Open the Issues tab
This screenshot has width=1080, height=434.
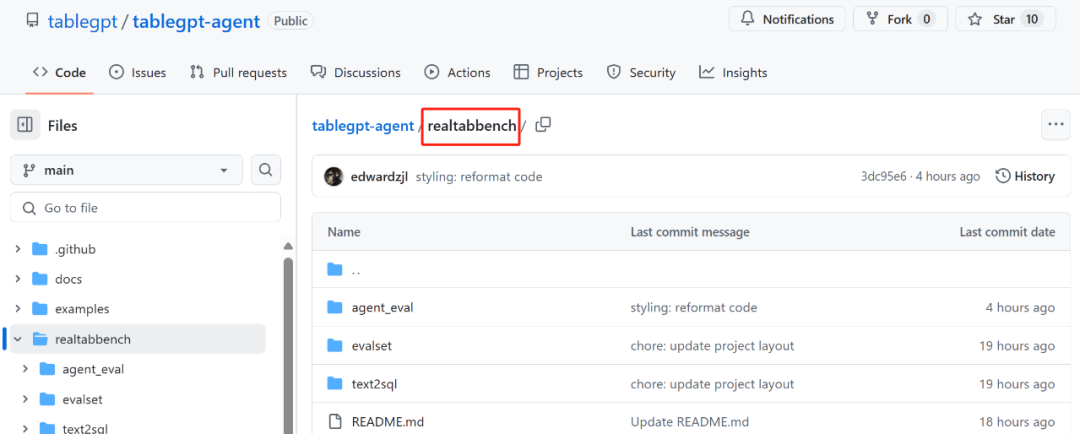(x=138, y=72)
